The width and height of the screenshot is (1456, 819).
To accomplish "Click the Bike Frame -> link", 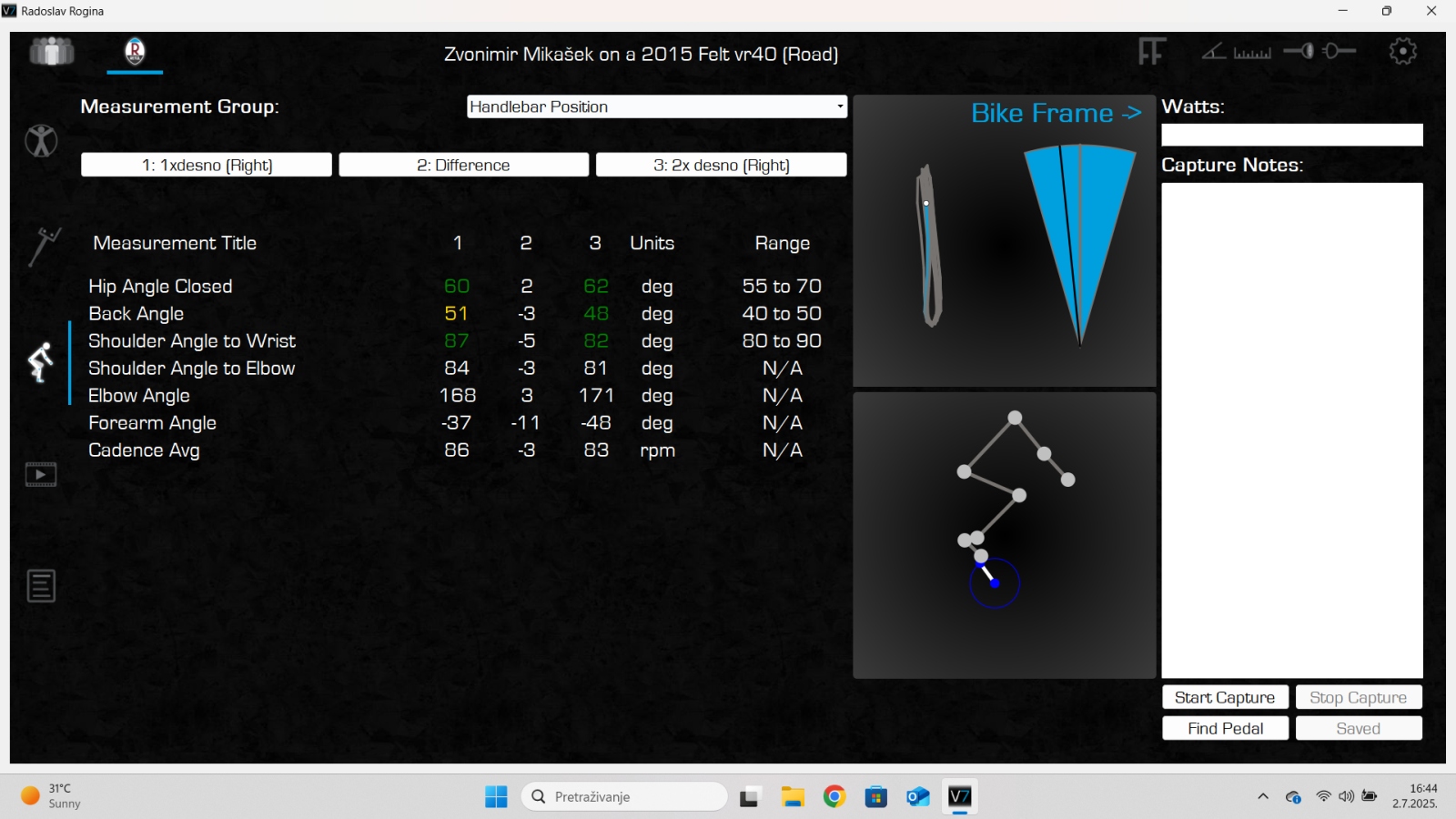I will tap(1056, 113).
